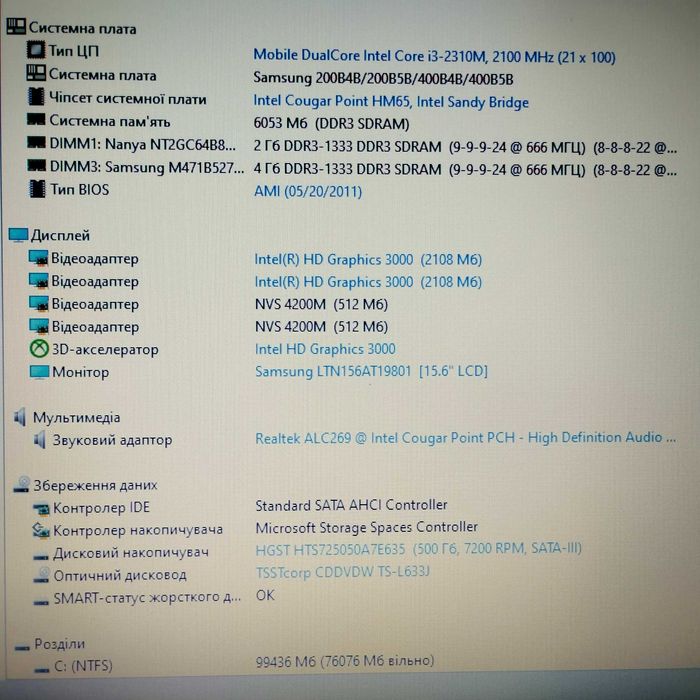Click the speaker icon beside Звуковий адаптор
This screenshot has width=700, height=700.
coord(40,440)
